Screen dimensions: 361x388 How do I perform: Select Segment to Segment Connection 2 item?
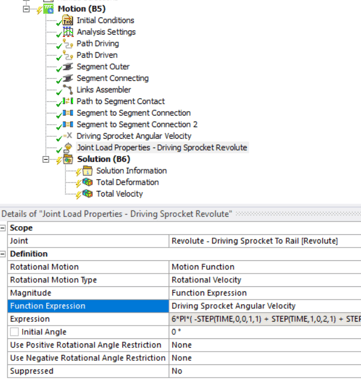(137, 124)
